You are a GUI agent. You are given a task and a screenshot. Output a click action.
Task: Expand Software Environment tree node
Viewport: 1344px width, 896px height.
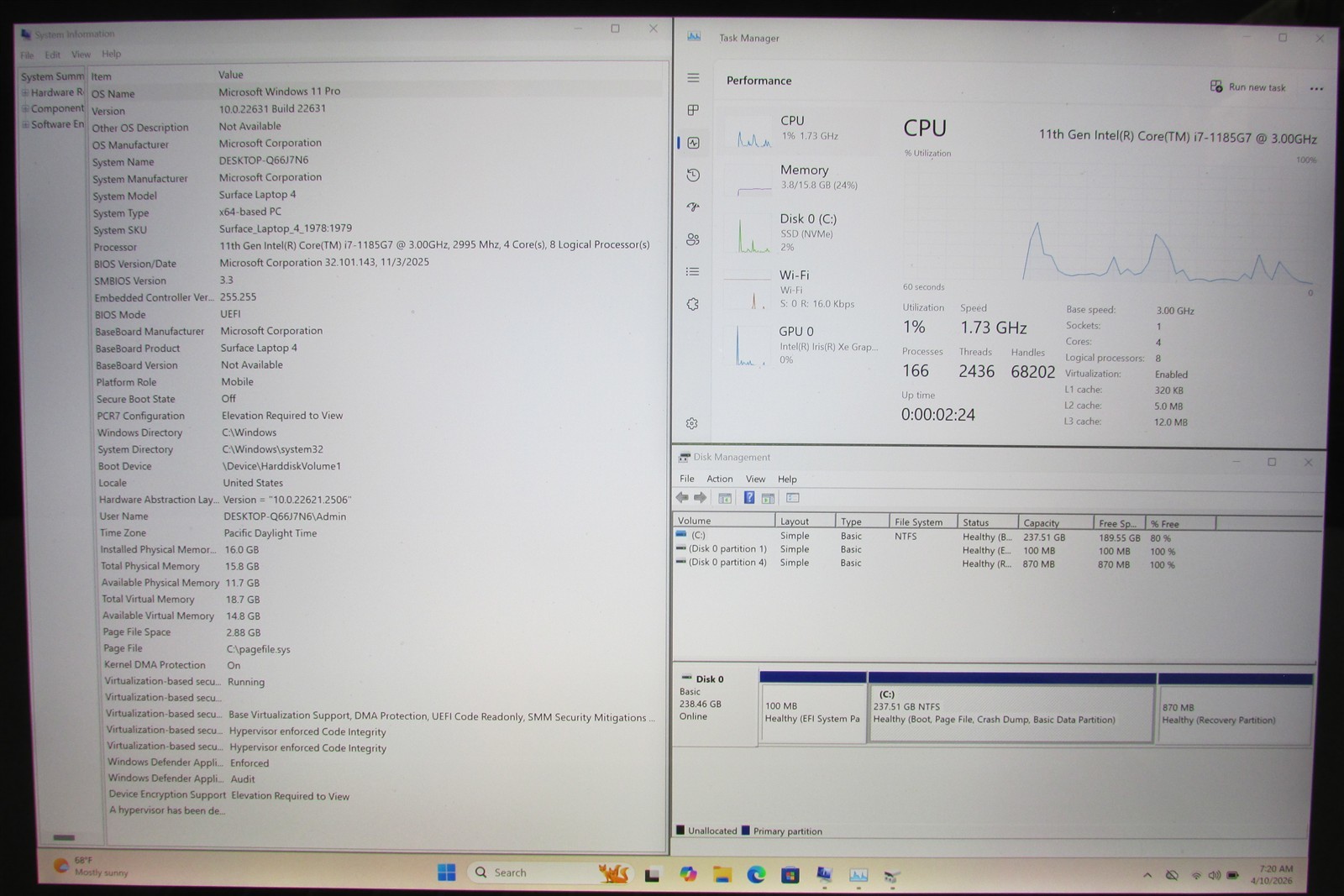tap(26, 124)
